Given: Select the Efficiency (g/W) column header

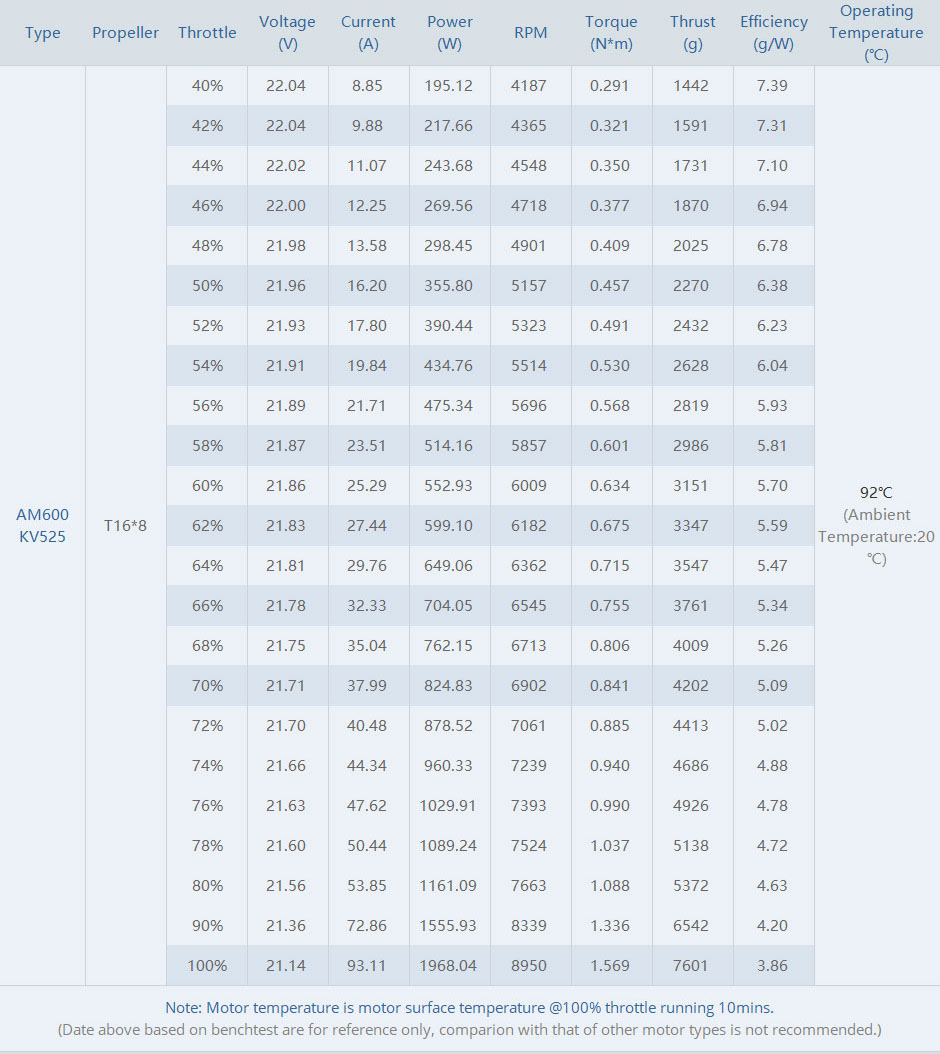Looking at the screenshot, I should pos(774,33).
